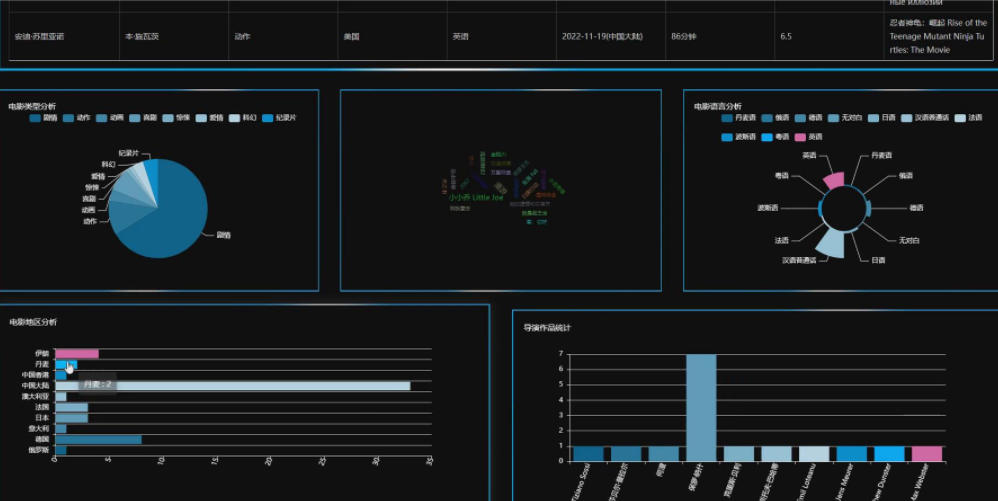
Task: Click the 日本 bar in region chart
Action: click(71, 417)
